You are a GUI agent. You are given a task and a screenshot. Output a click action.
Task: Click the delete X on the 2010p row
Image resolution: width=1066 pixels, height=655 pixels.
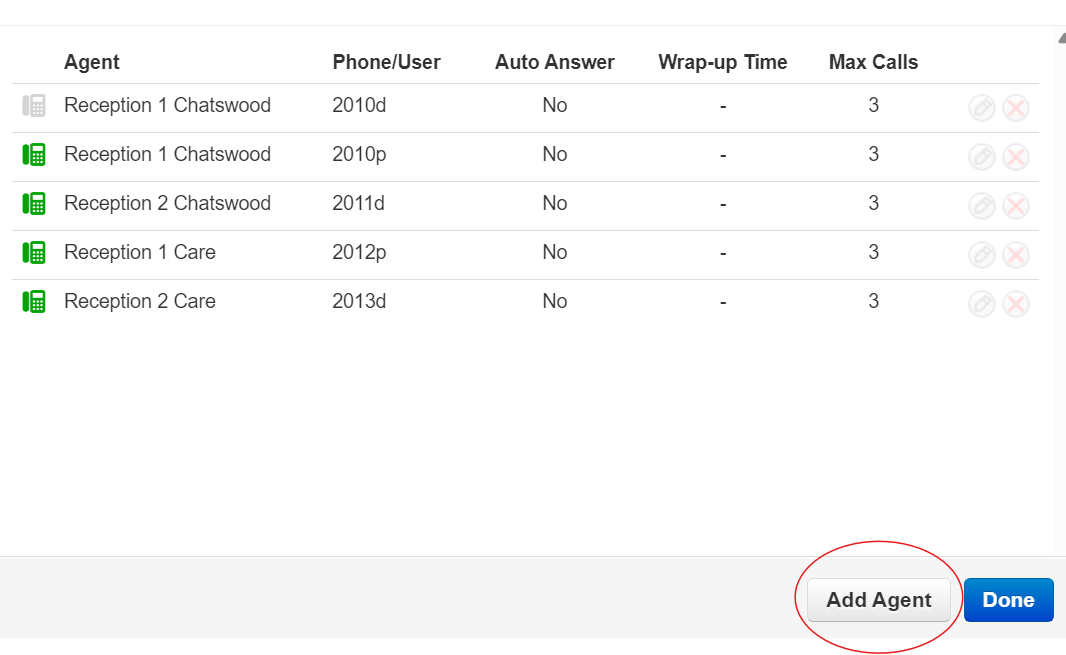coord(1016,156)
